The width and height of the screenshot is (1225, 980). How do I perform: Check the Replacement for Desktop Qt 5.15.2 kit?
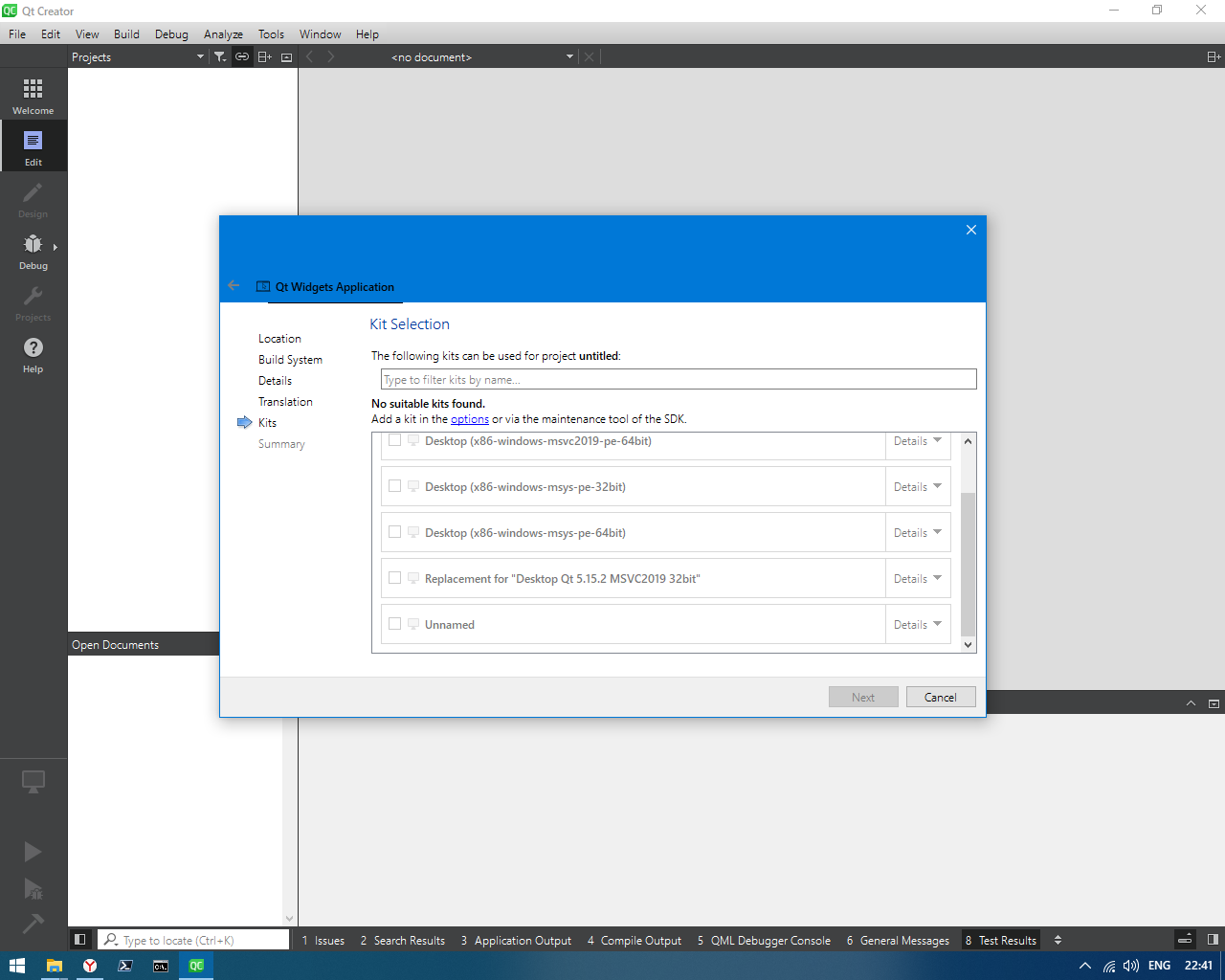(x=394, y=578)
